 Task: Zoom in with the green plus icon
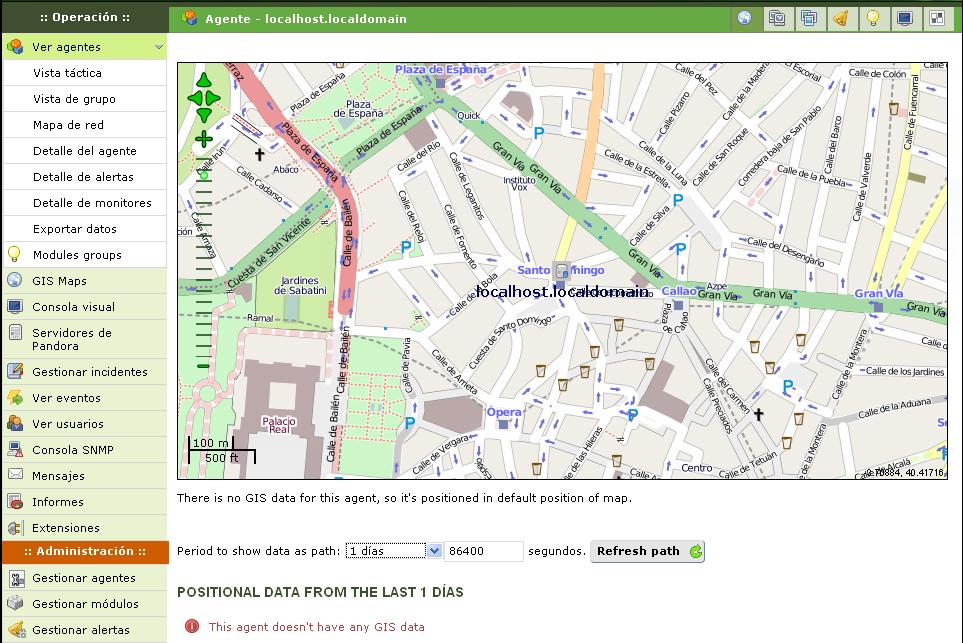[x=204, y=139]
